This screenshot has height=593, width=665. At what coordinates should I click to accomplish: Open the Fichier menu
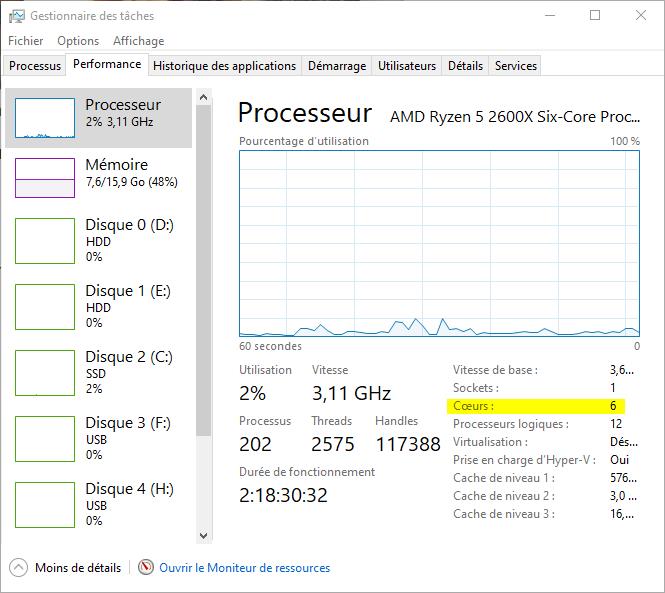(26, 41)
